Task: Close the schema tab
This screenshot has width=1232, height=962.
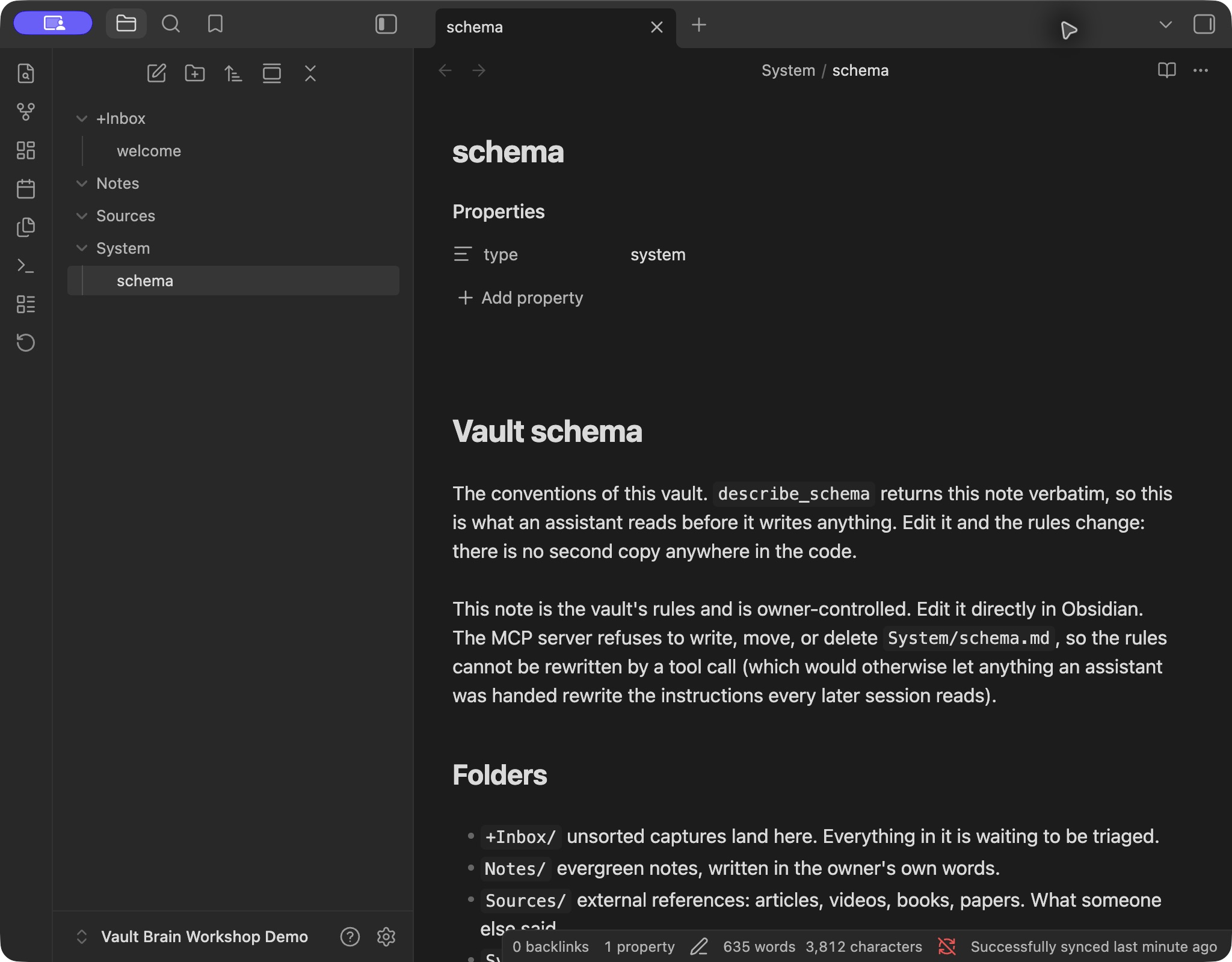Action: coord(657,27)
